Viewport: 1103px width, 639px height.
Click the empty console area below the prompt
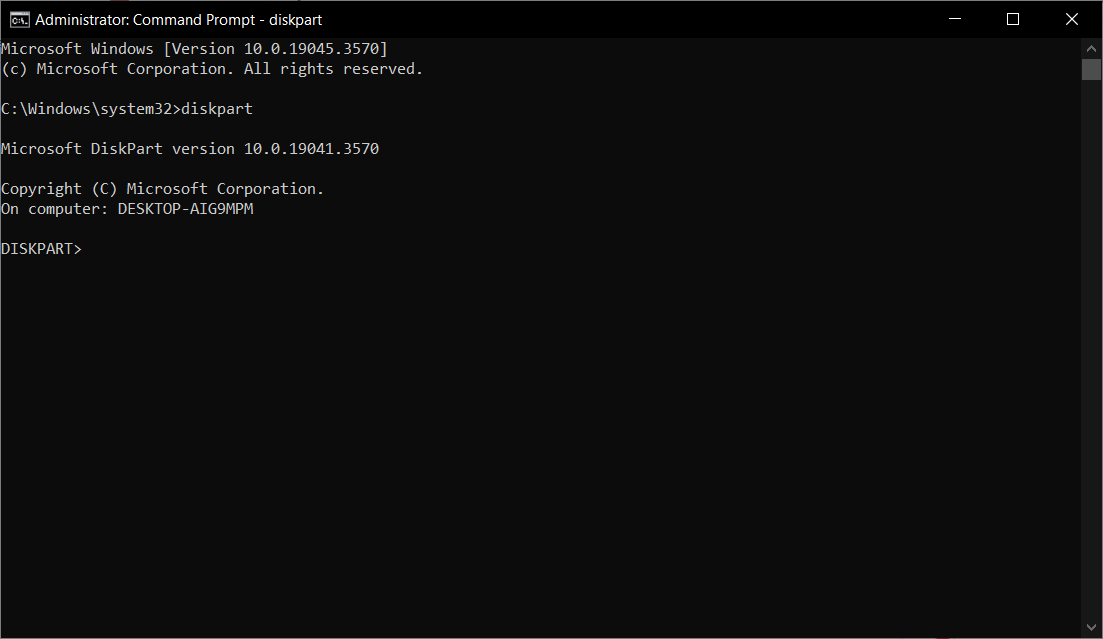click(x=540, y=443)
